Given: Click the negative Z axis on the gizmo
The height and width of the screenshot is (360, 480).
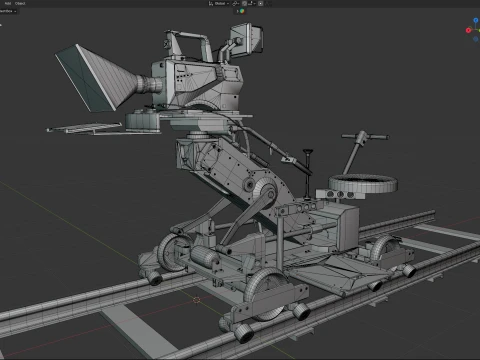Looking at the screenshot, I should 476,39.
